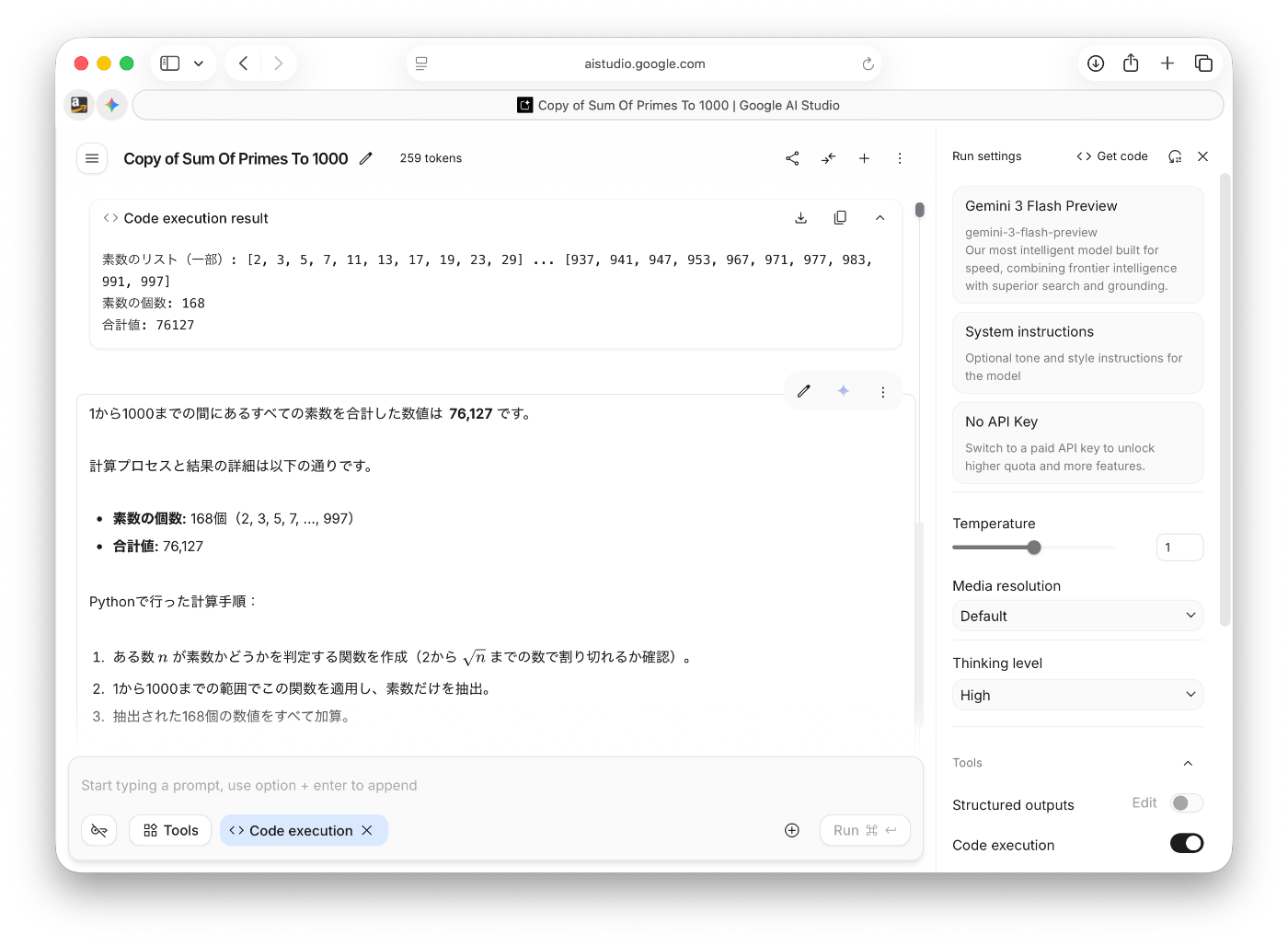Download the code execution result

pyautogui.click(x=800, y=217)
